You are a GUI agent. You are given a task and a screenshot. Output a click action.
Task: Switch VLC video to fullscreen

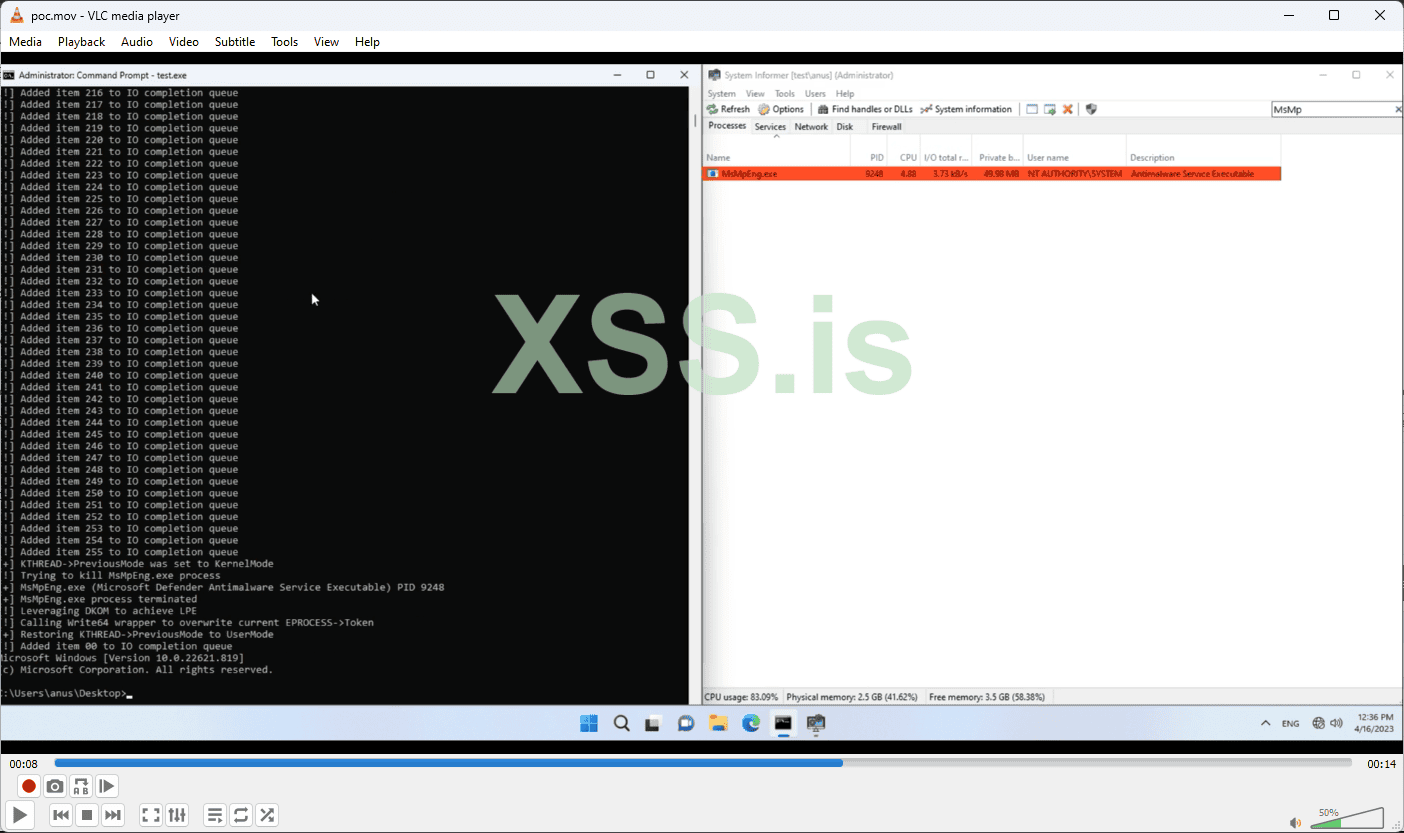(x=151, y=815)
